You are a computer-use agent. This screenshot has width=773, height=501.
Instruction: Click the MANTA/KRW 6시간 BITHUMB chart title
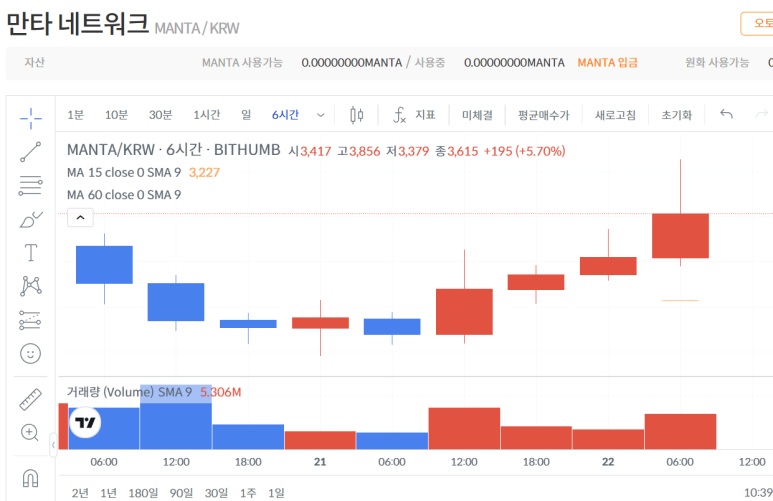pos(174,149)
